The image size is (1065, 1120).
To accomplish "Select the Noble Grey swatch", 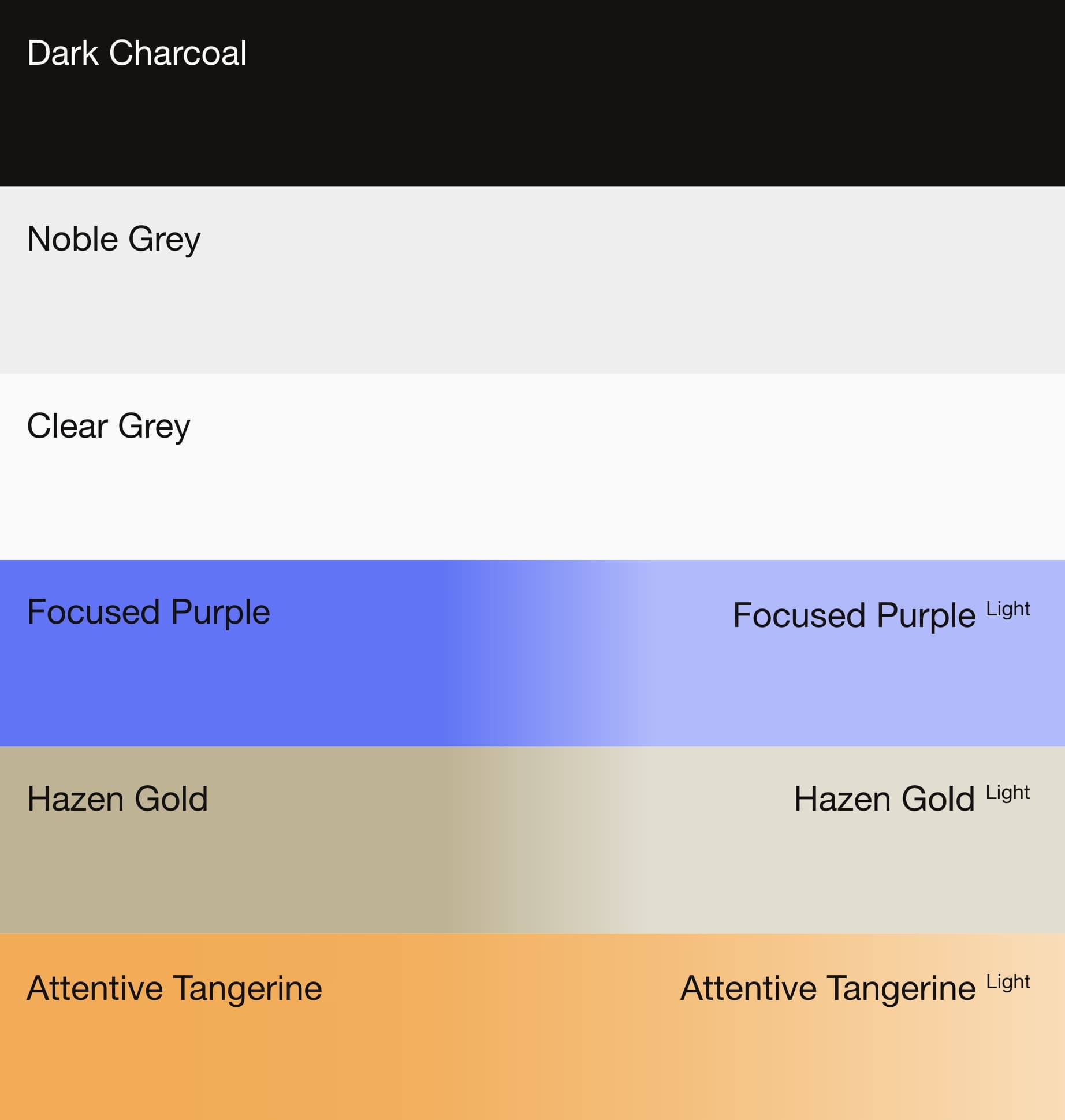I will pyautogui.click(x=532, y=279).
